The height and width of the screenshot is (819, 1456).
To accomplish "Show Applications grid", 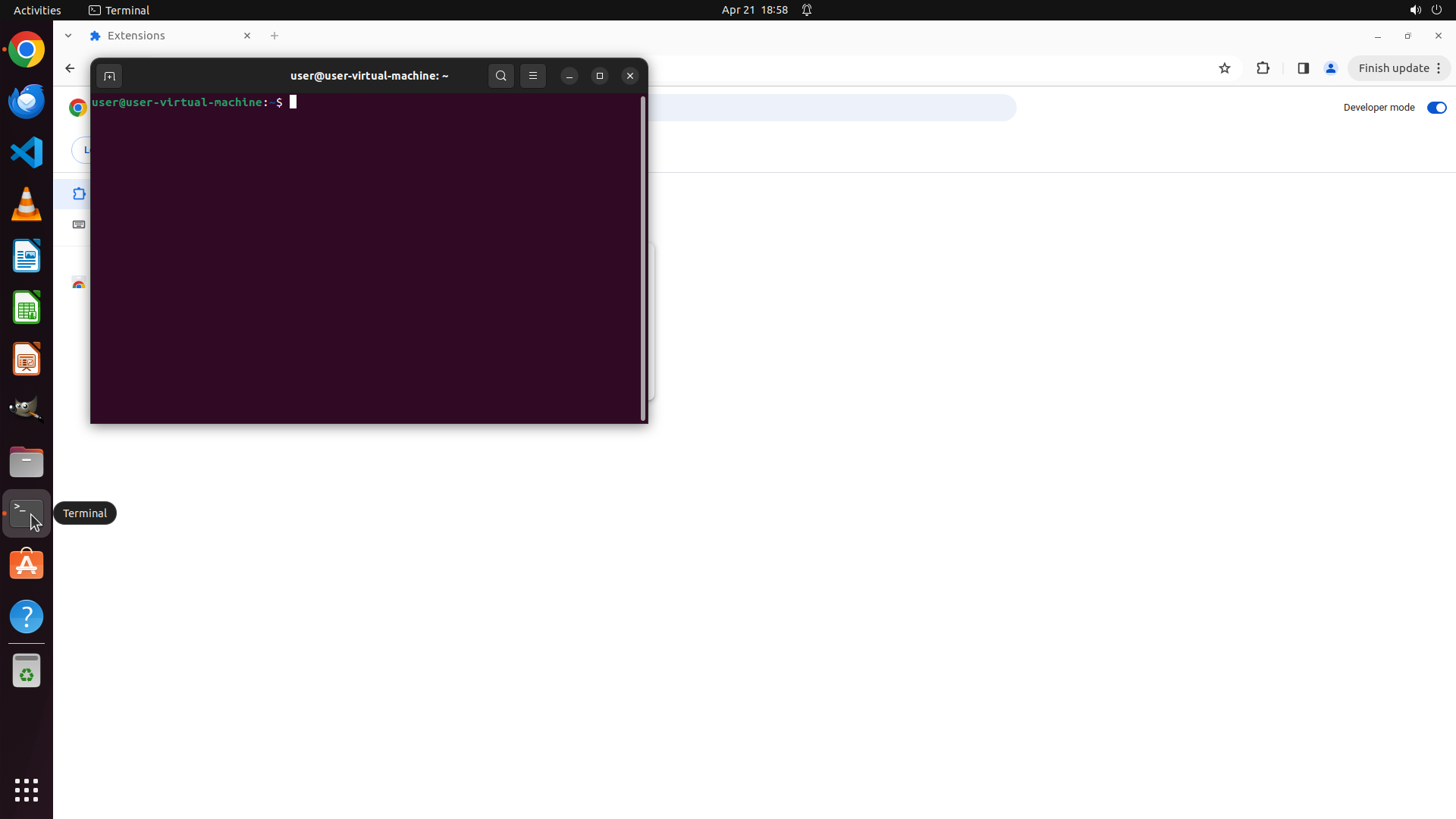I will (27, 789).
